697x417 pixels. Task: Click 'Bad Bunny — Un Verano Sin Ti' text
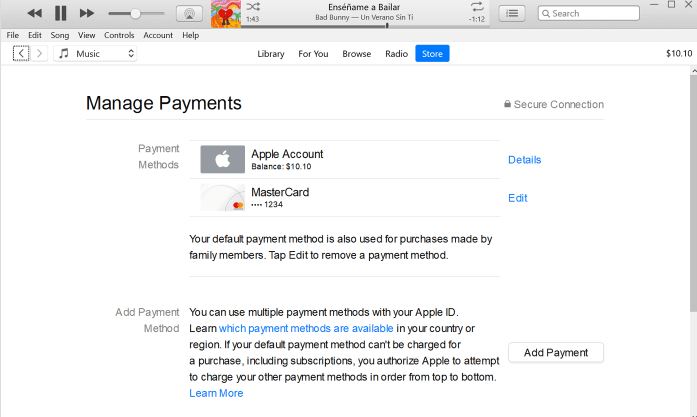364,17
